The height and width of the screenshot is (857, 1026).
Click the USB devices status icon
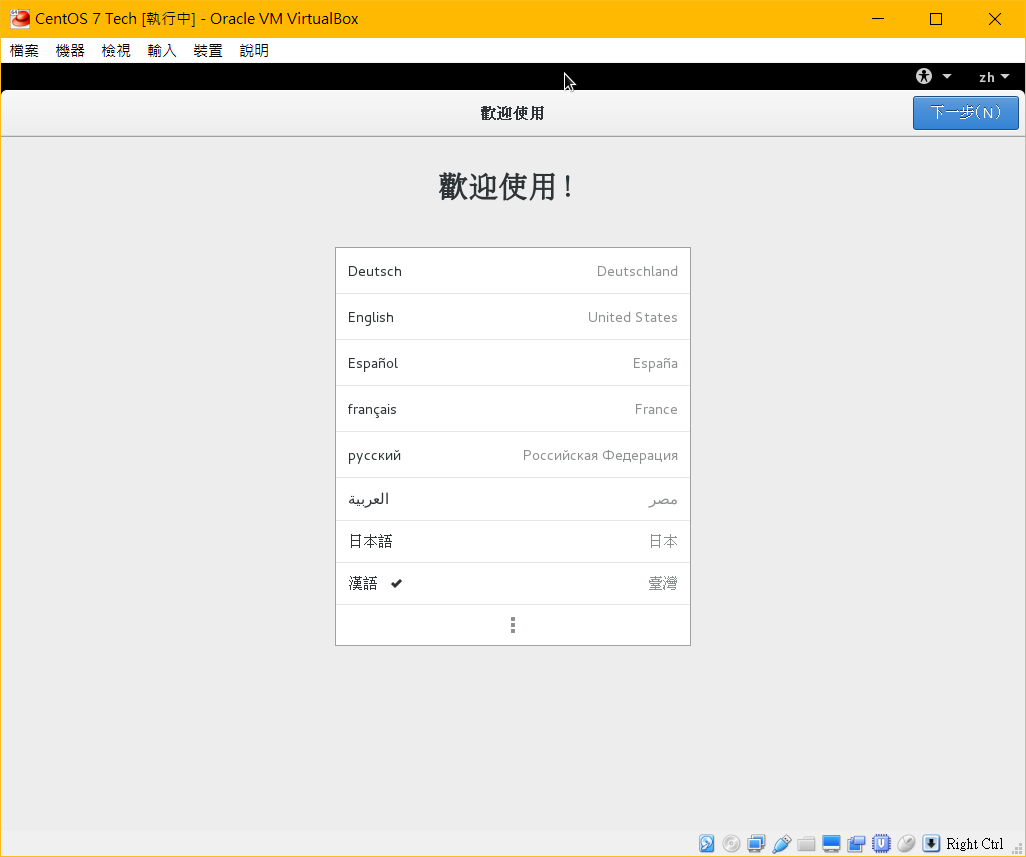tap(782, 844)
